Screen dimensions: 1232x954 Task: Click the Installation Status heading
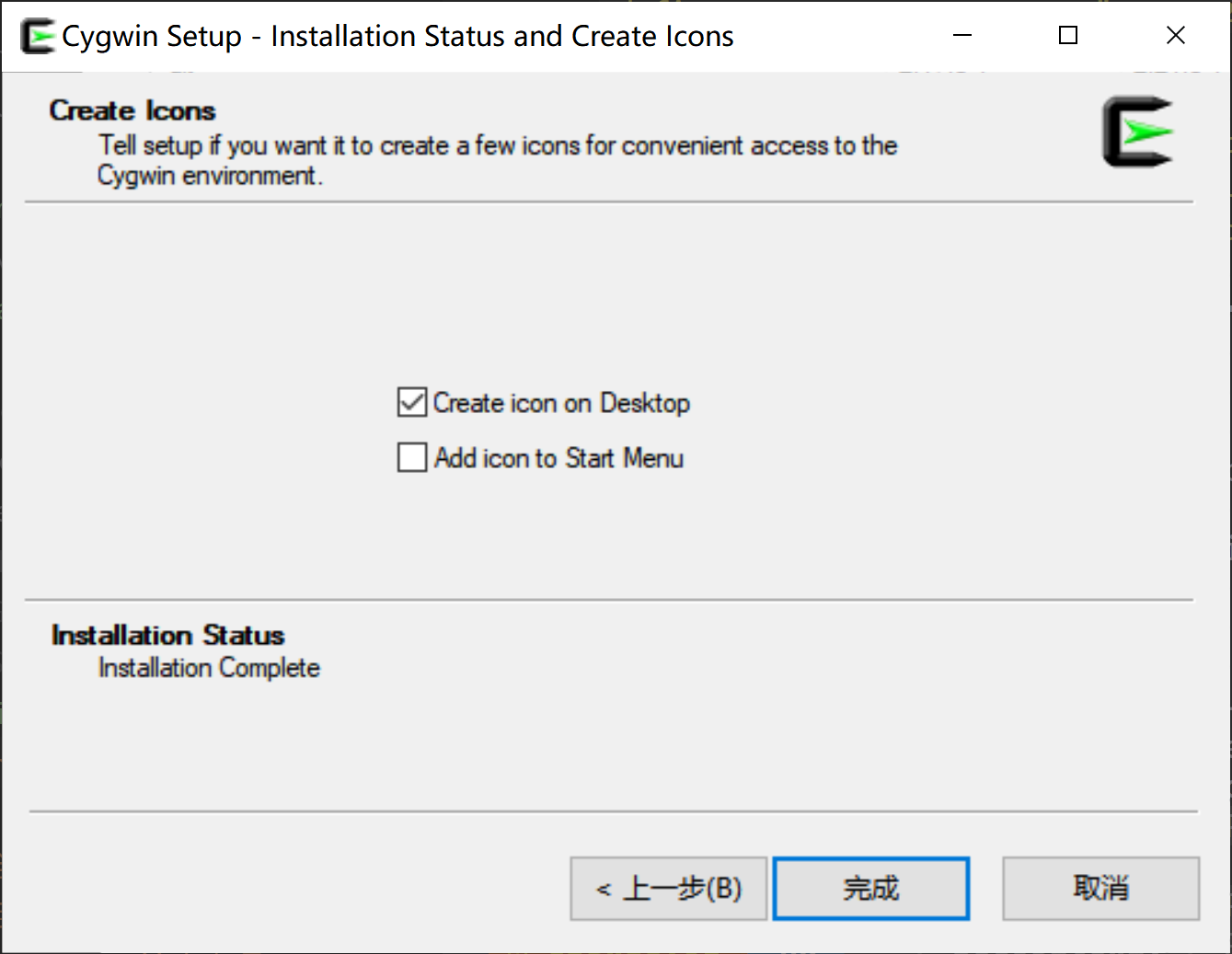[x=167, y=635]
